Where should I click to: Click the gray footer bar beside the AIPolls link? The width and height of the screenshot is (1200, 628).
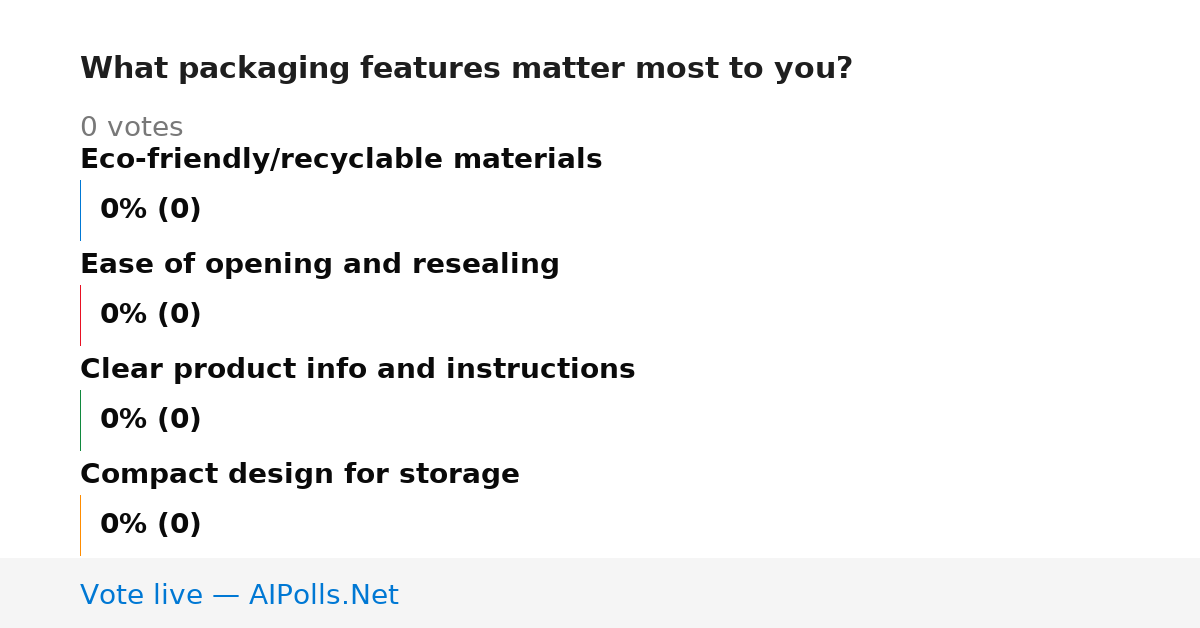tap(800, 593)
